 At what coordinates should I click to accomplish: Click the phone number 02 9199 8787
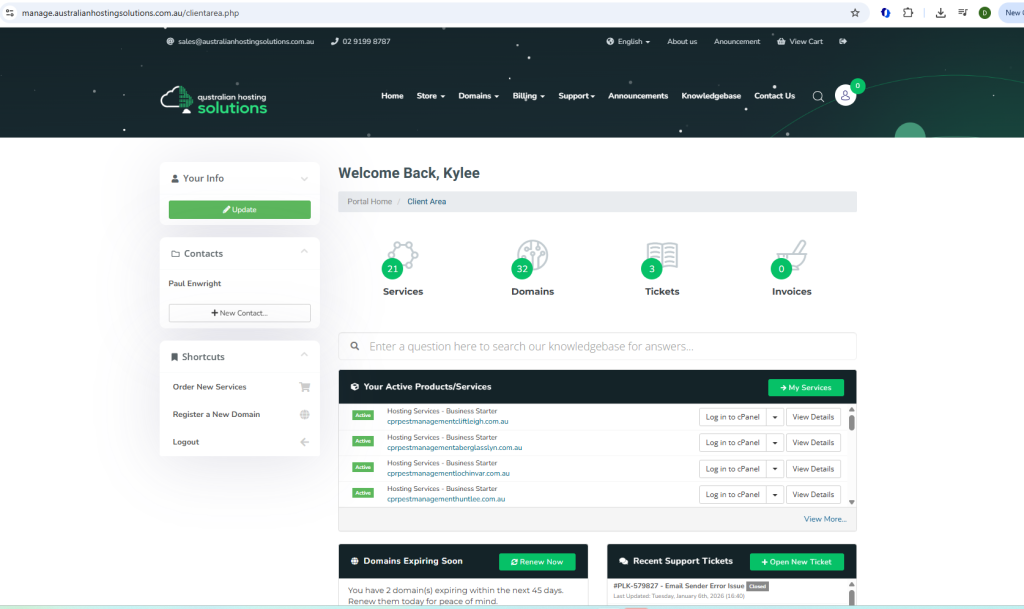tap(366, 41)
